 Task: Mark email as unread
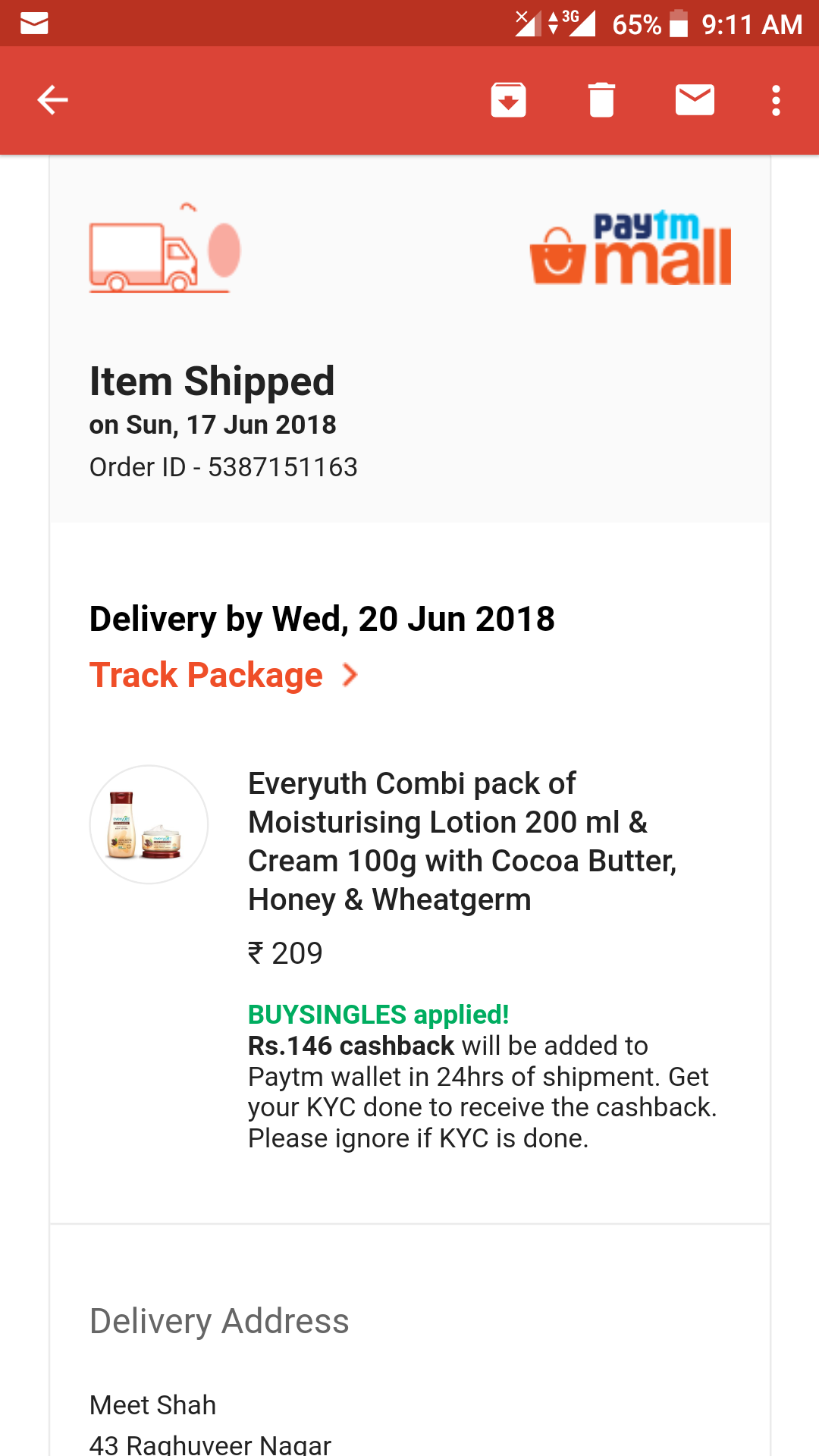click(x=695, y=100)
